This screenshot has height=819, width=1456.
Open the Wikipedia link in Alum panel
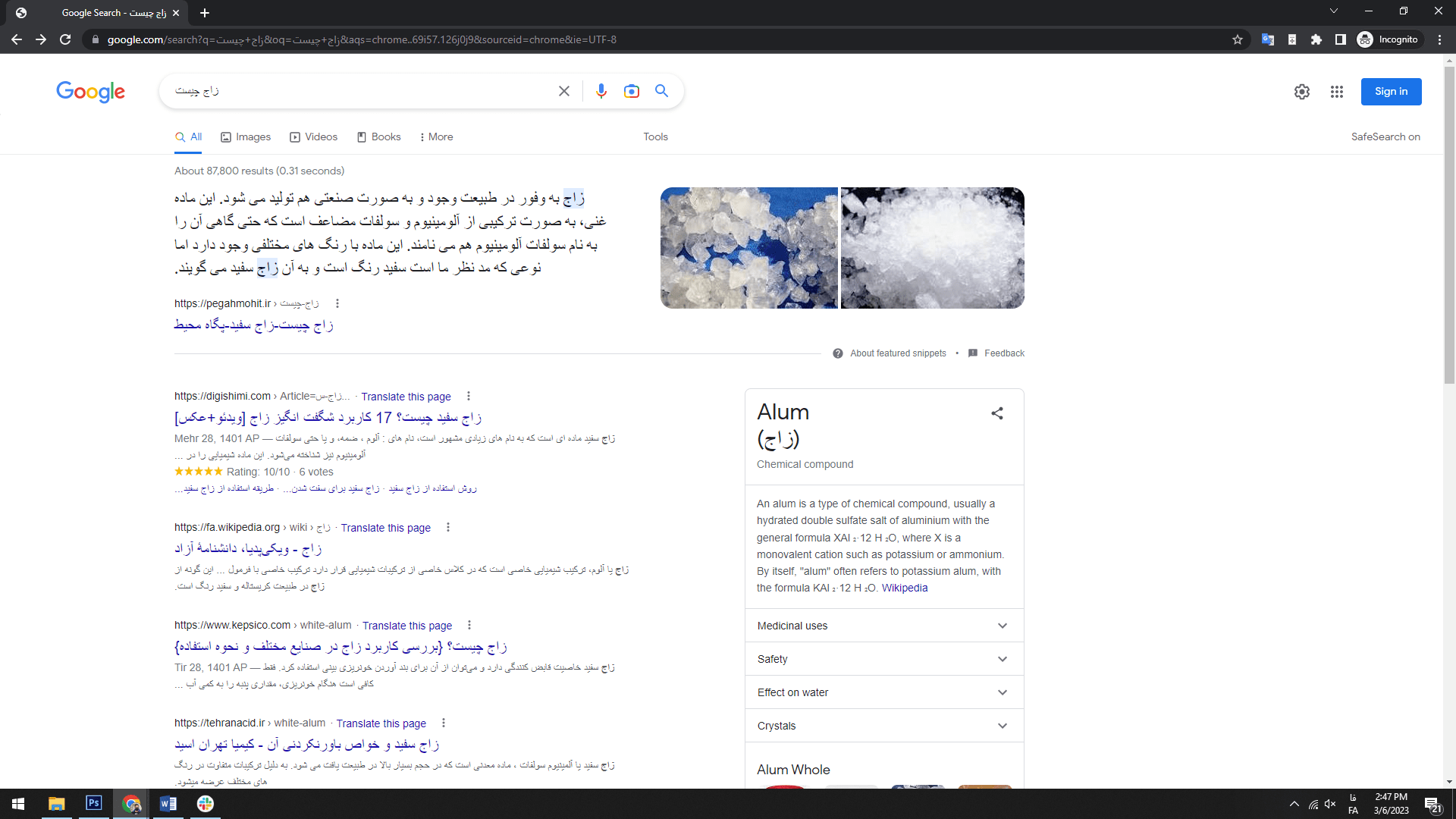coord(905,588)
